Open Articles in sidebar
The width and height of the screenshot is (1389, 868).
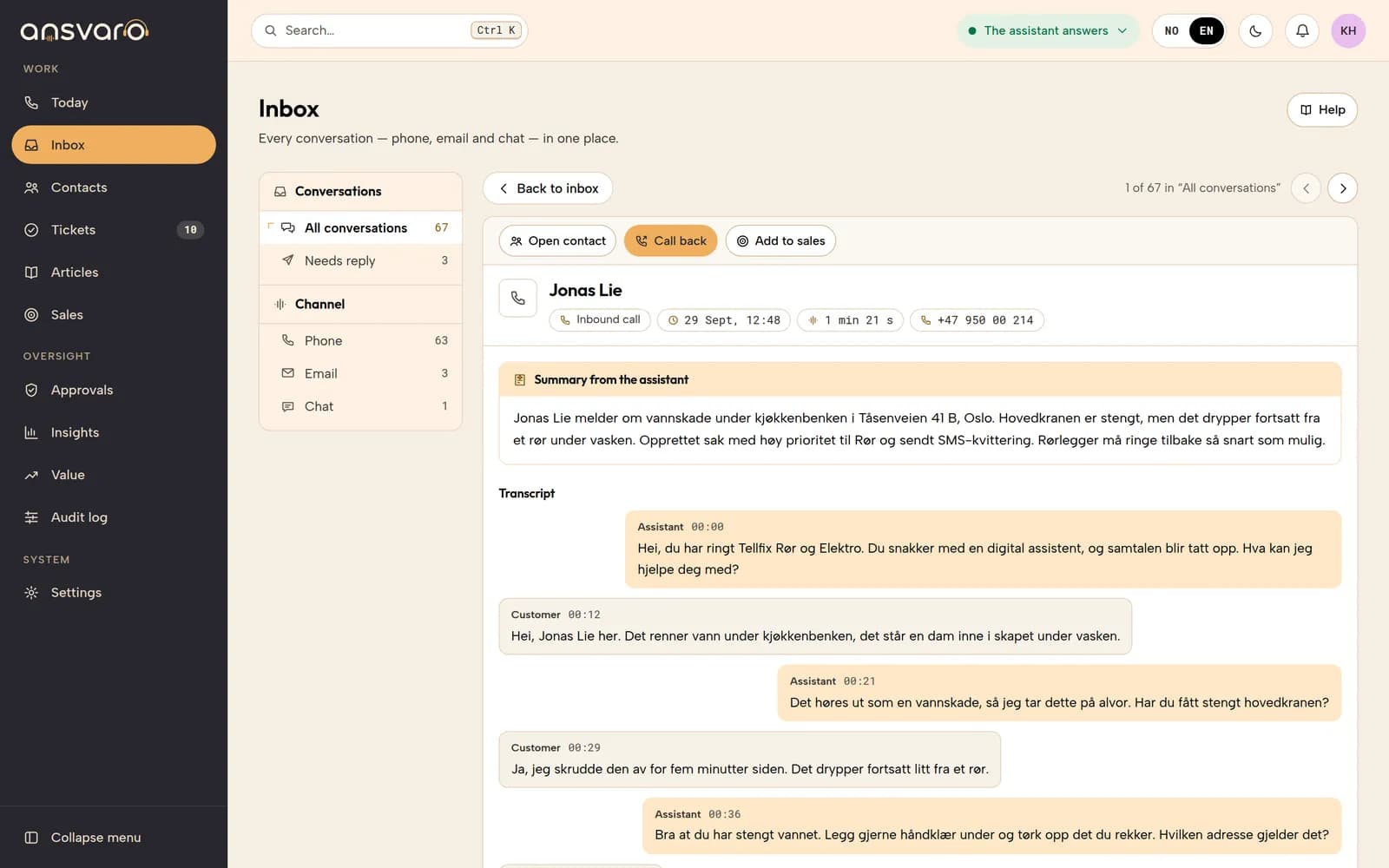[114, 273]
